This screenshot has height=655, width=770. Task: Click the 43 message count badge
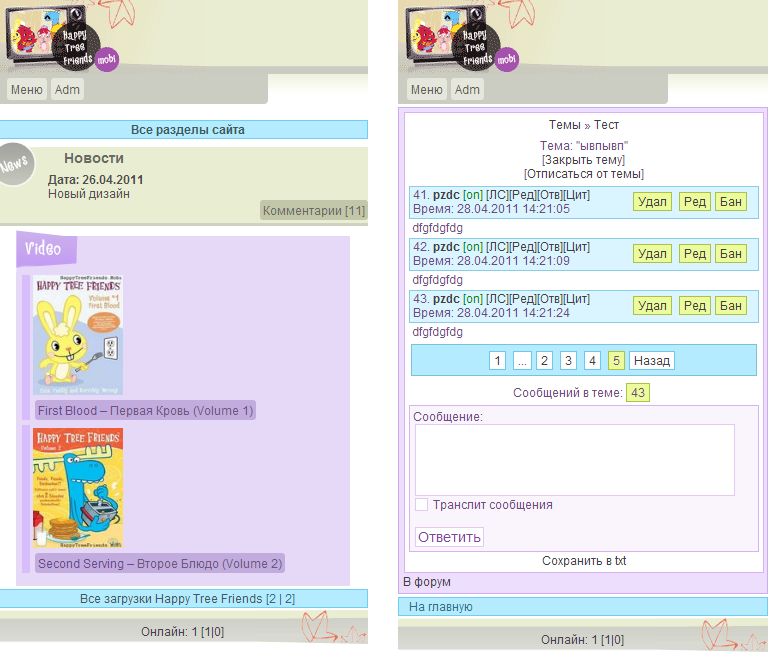click(x=638, y=393)
